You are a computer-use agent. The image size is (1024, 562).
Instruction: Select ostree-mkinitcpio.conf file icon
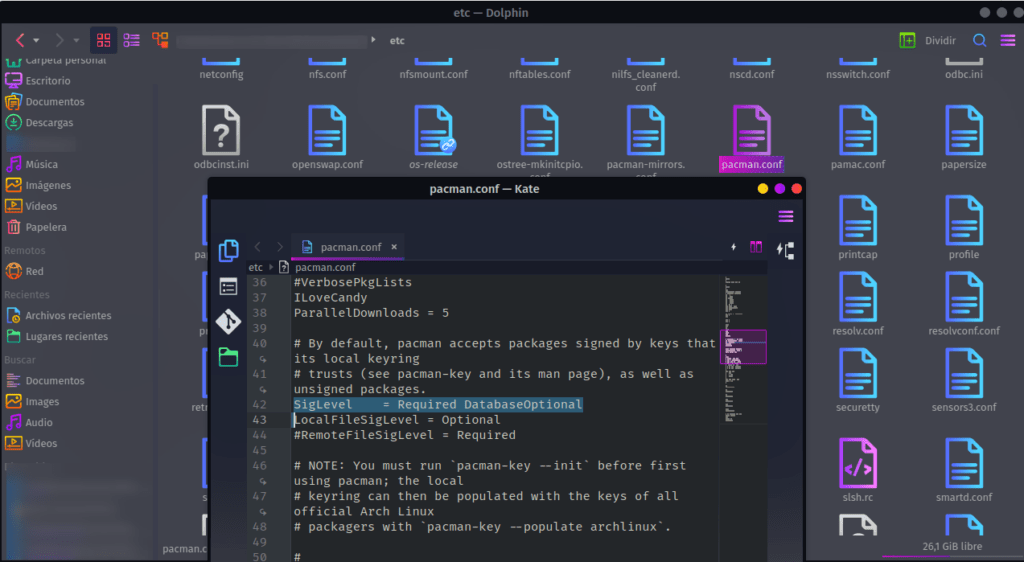point(539,131)
